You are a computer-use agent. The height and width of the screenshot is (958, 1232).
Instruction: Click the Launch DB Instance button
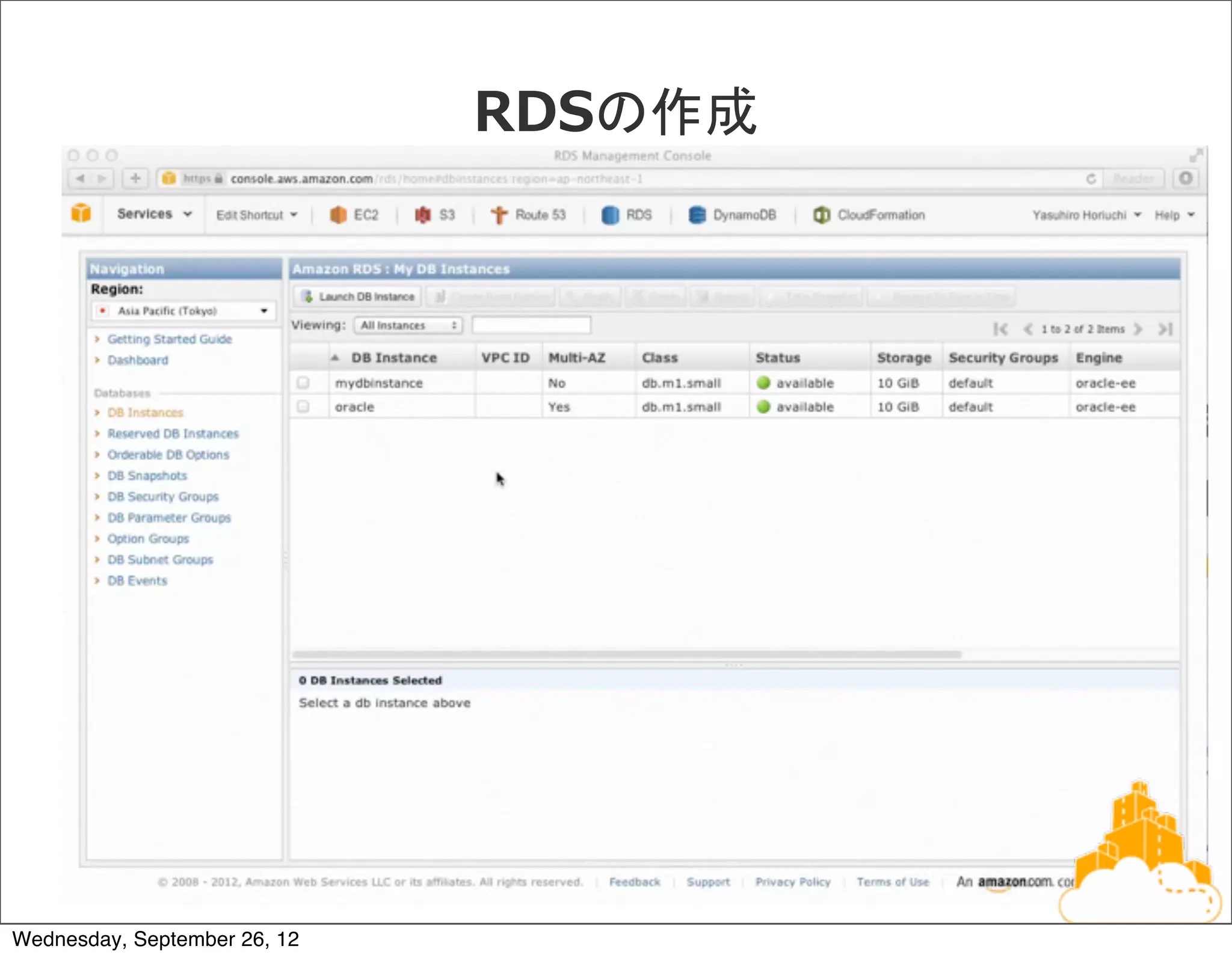pyautogui.click(x=358, y=296)
